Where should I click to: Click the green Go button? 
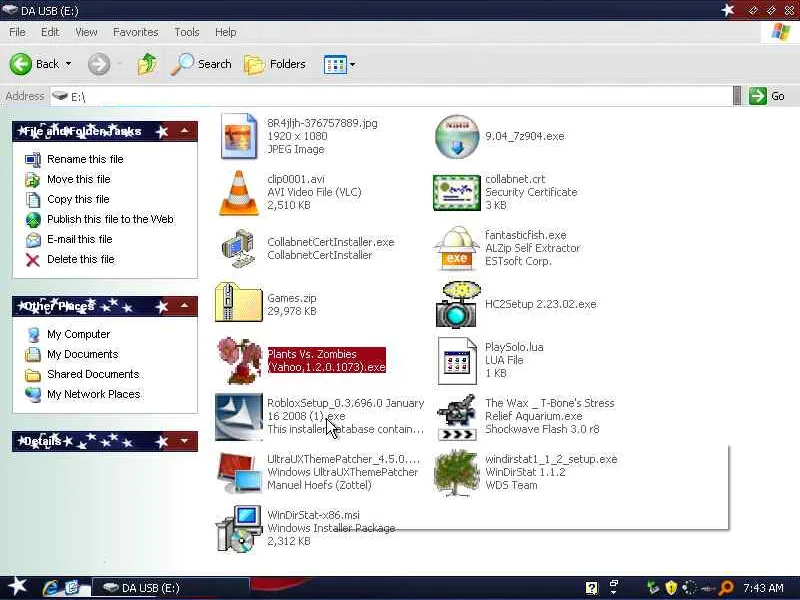coord(767,96)
